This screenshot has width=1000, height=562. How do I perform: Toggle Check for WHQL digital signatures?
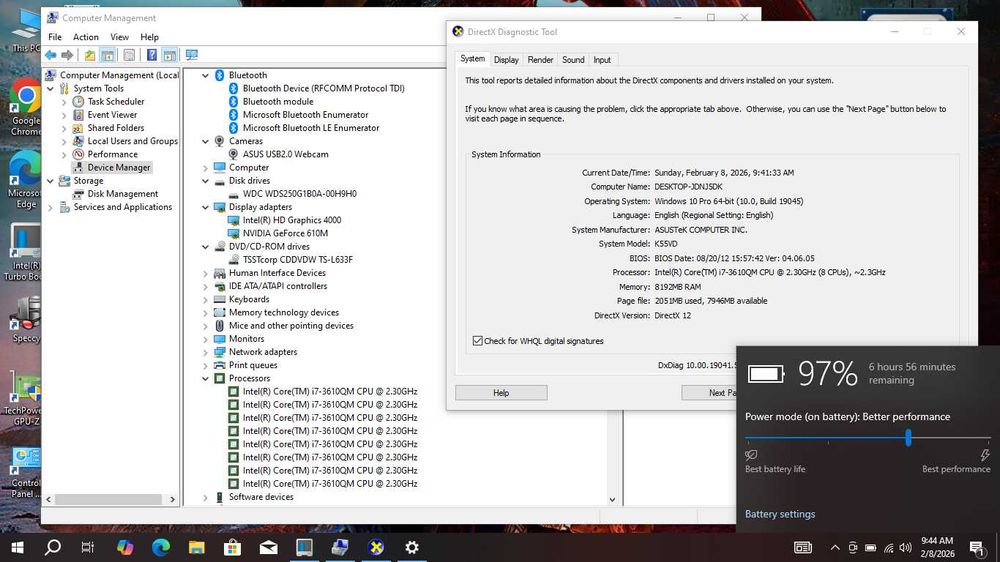click(478, 341)
